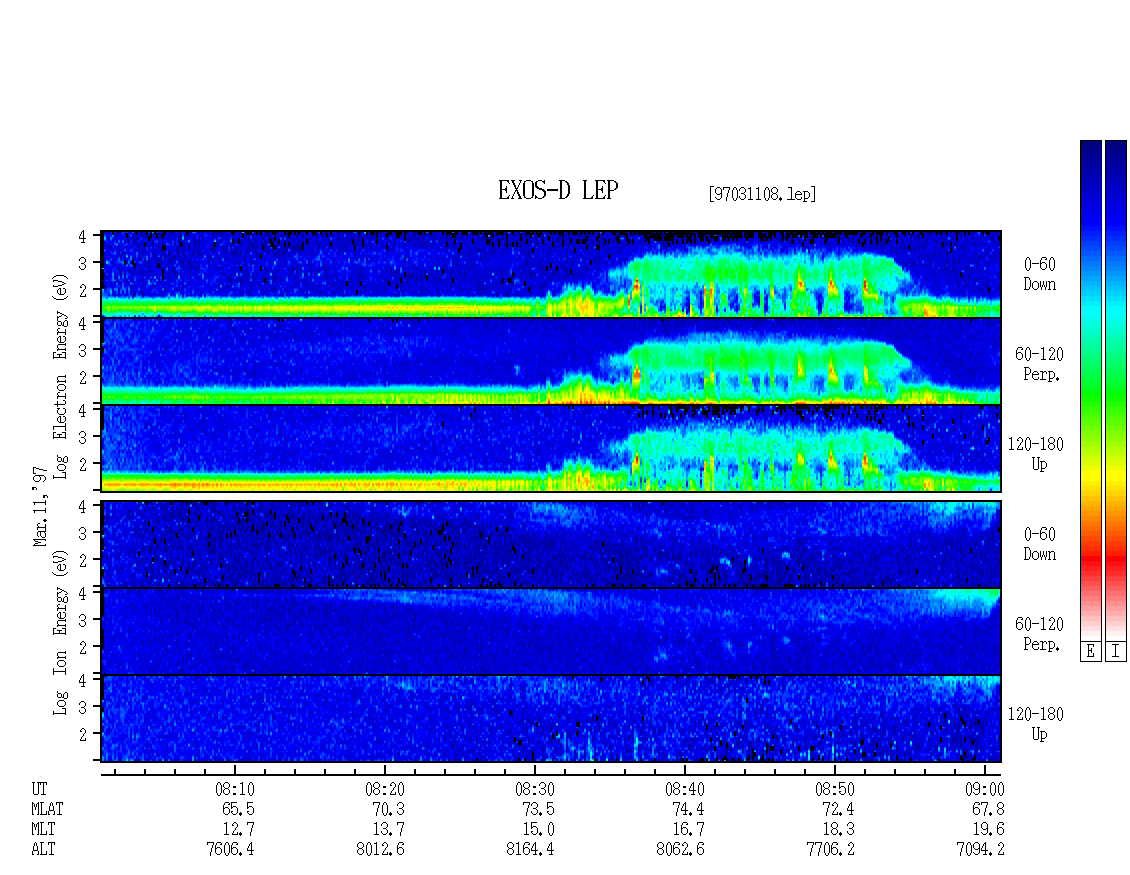1130x875 pixels.
Task: Click MLT value 19.6
Action: (x=987, y=830)
